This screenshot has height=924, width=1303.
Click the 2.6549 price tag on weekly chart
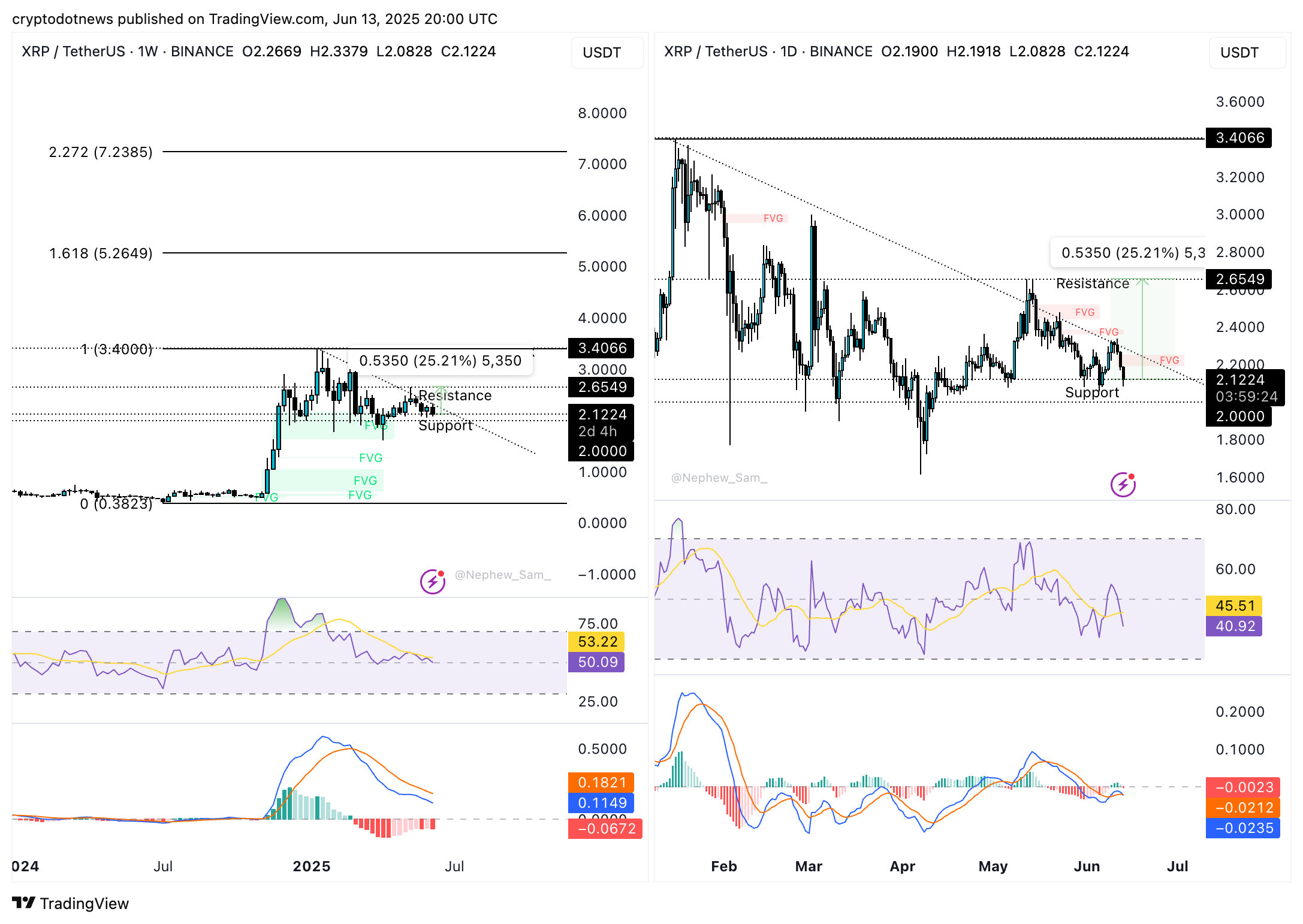tap(601, 387)
